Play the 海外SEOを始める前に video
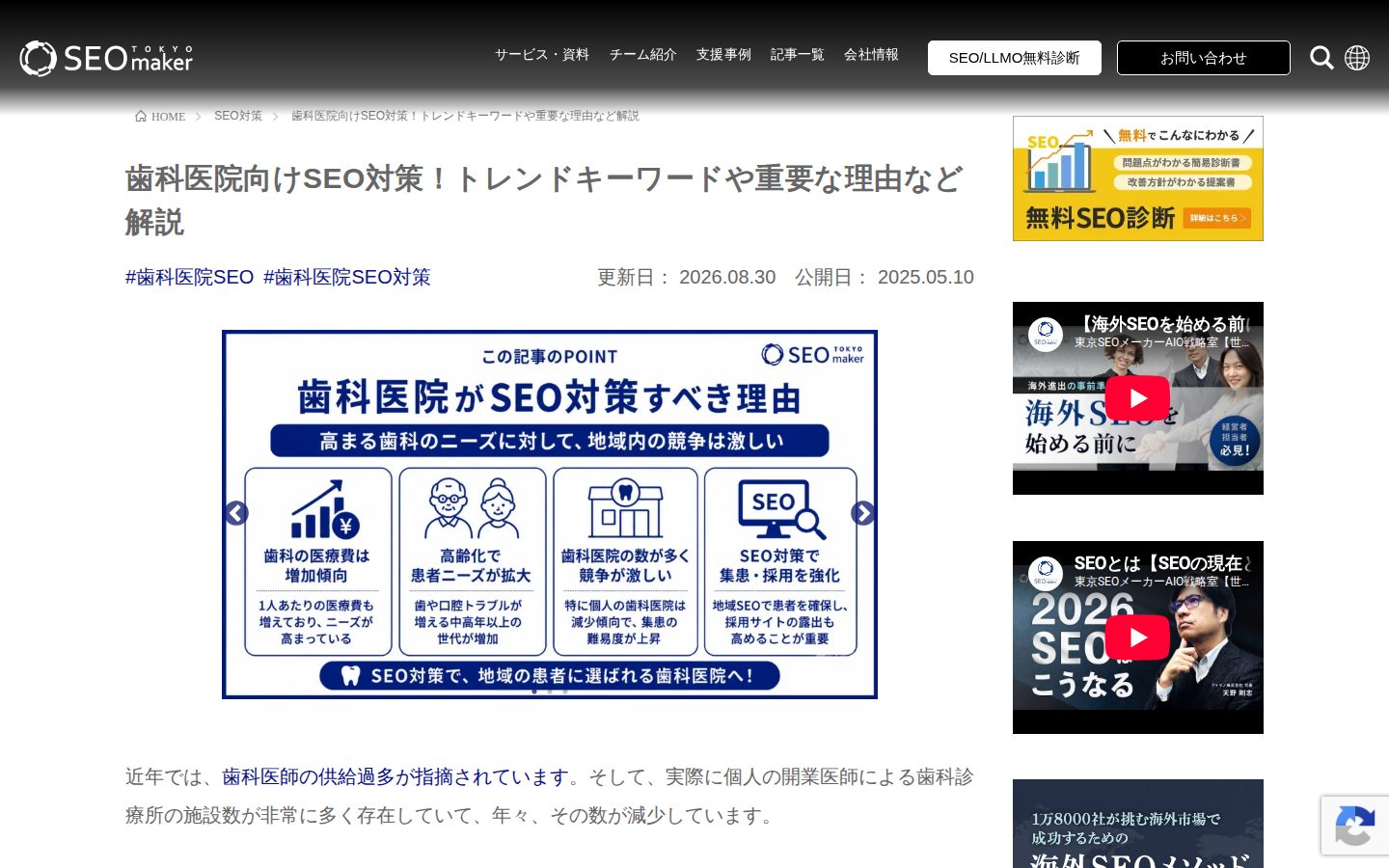The image size is (1389, 868). tap(1137, 398)
